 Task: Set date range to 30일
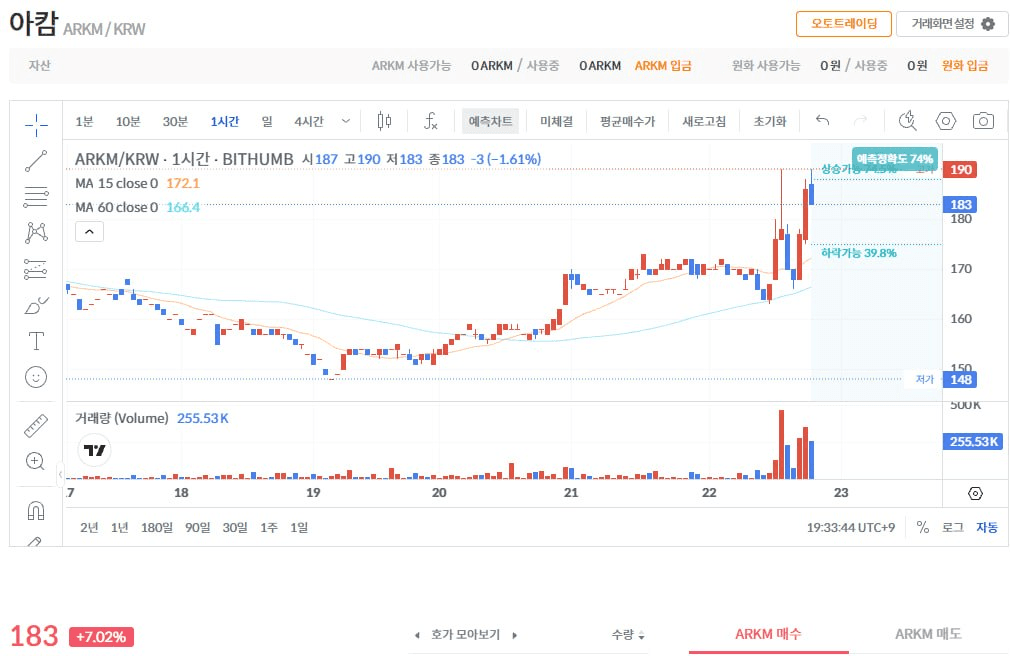point(235,527)
